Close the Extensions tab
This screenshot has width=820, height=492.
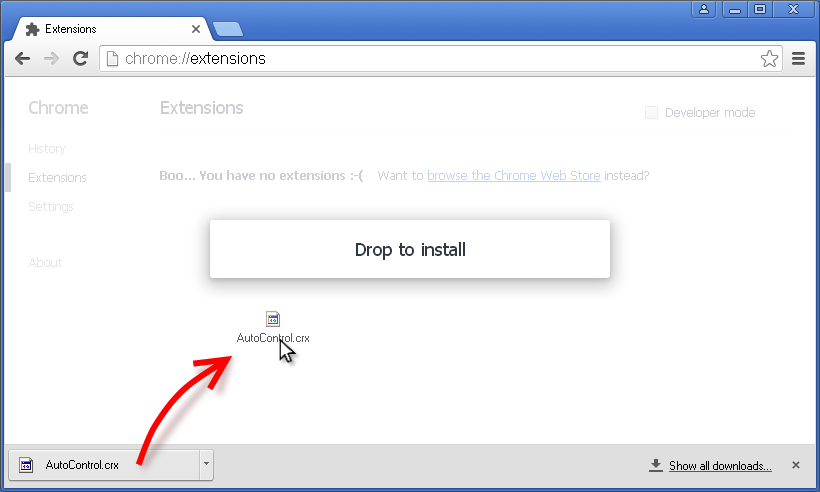(196, 29)
